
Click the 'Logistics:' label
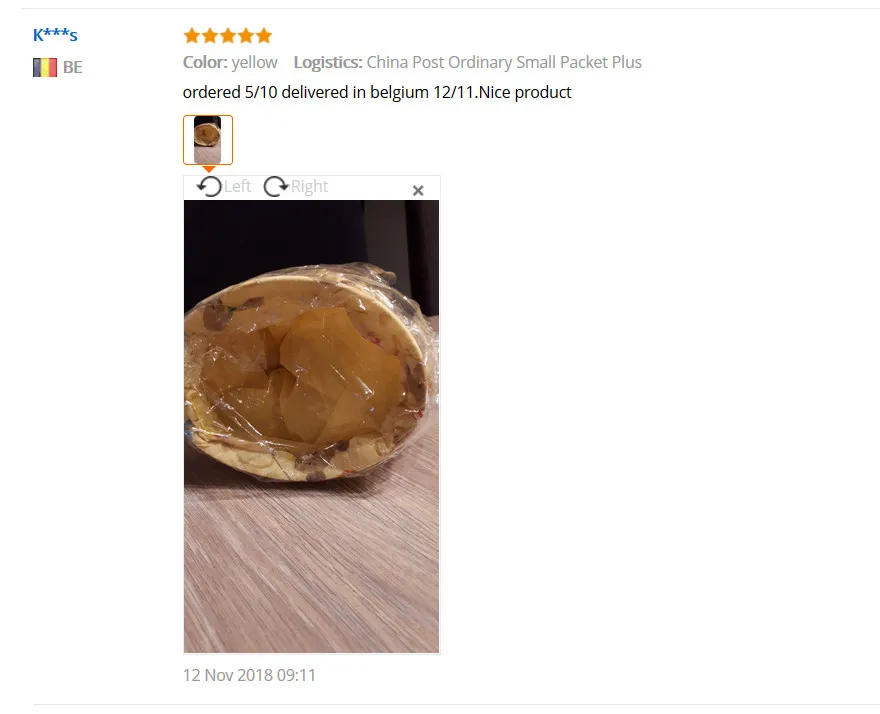[x=328, y=62]
